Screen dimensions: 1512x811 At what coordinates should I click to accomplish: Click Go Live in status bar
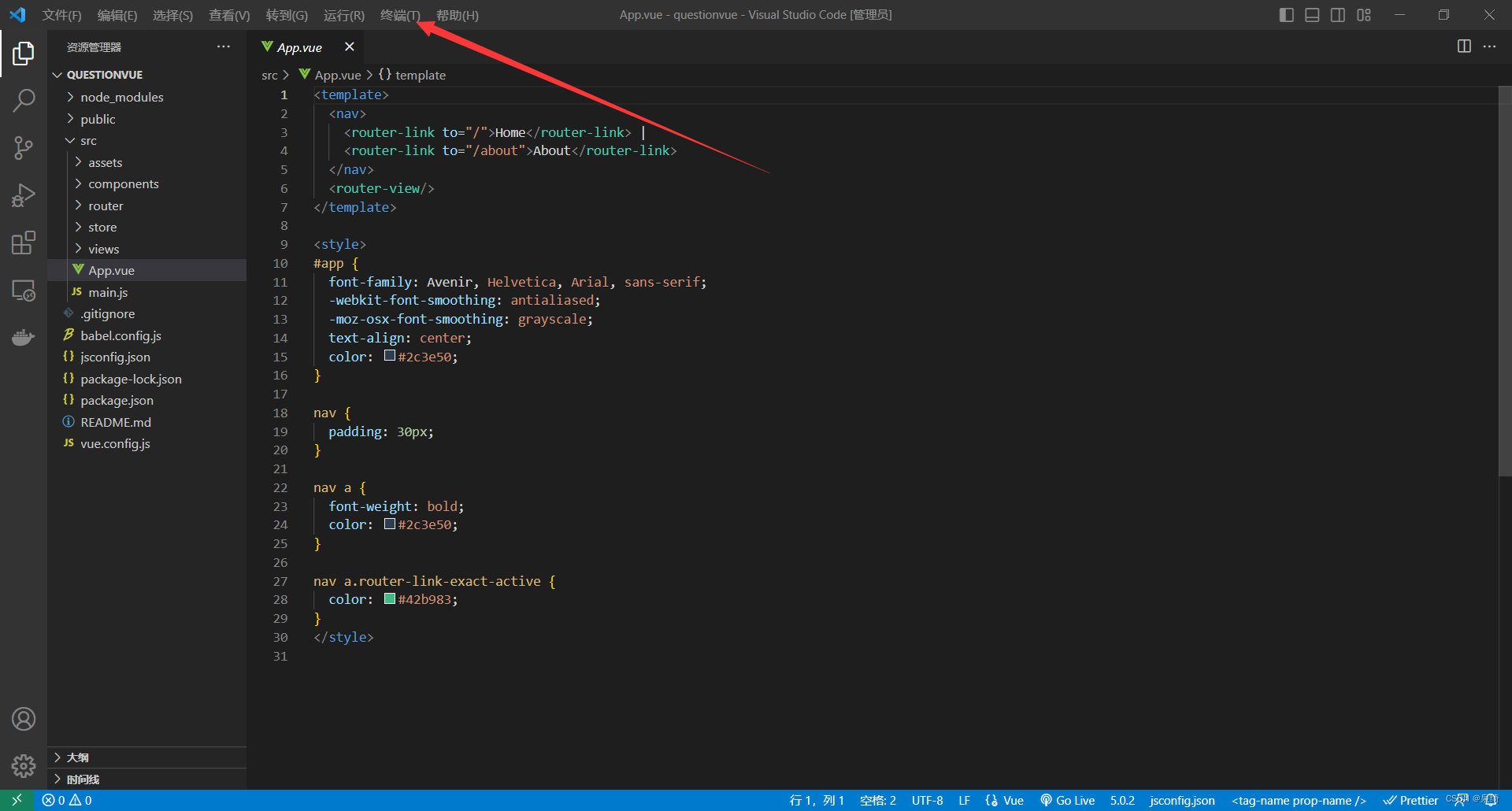click(x=1067, y=800)
